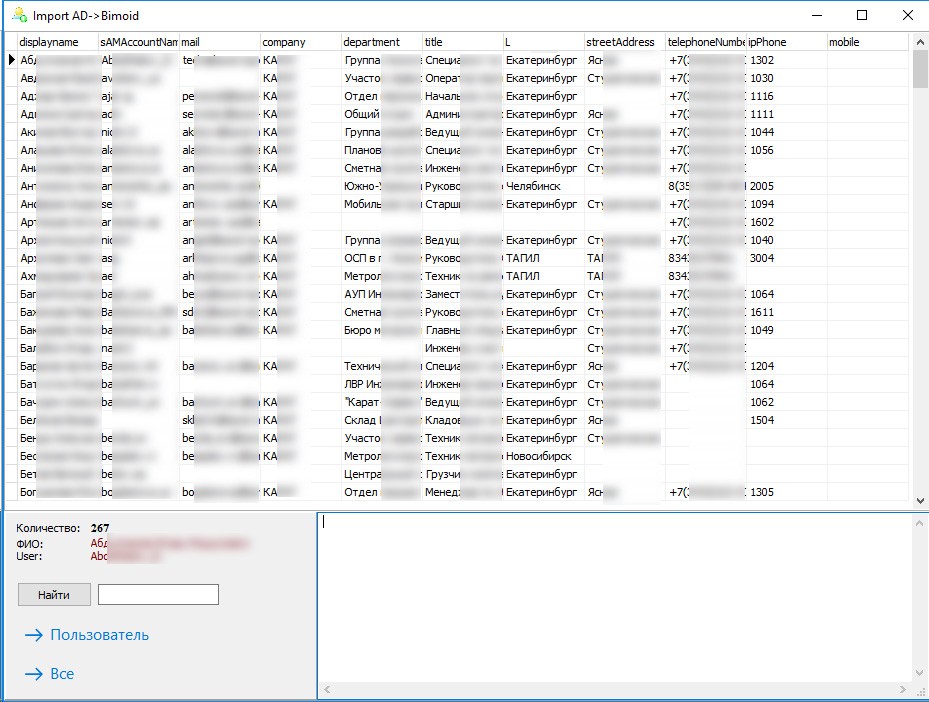Click the Все link
The height and width of the screenshot is (702, 929).
[x=62, y=674]
